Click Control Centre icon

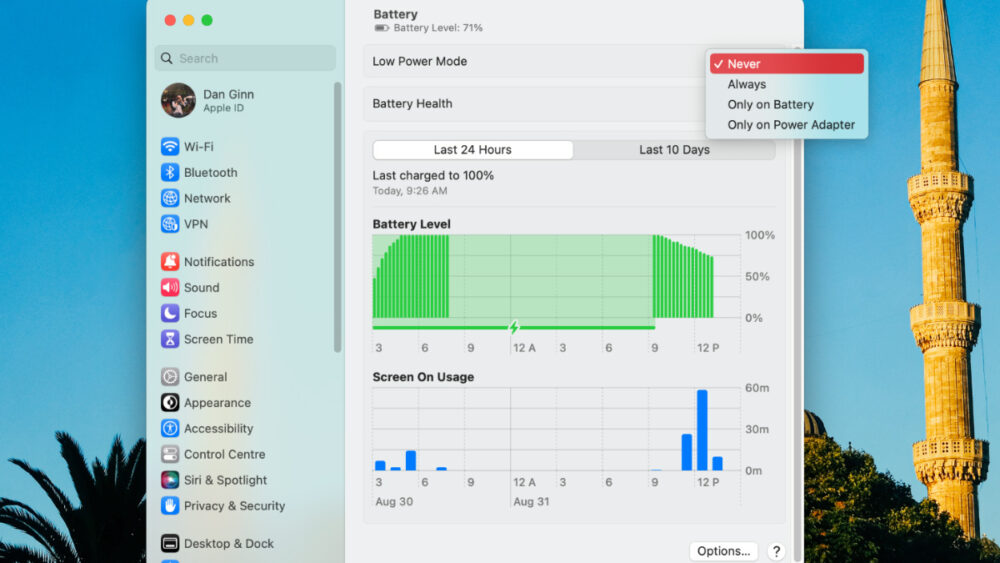point(170,454)
